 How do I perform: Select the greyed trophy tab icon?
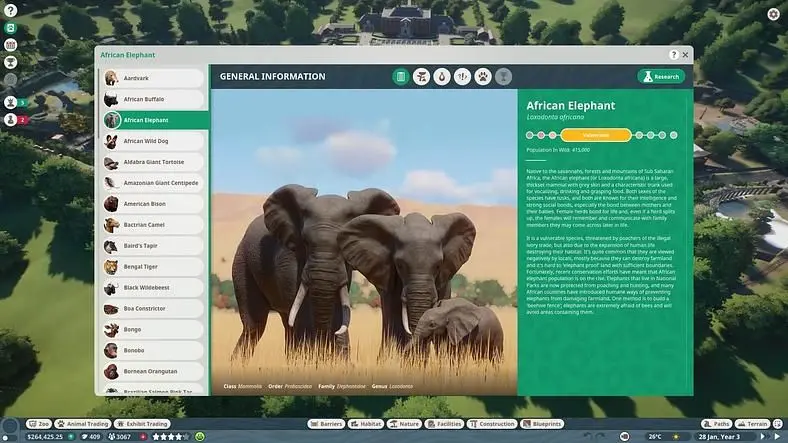pos(503,77)
